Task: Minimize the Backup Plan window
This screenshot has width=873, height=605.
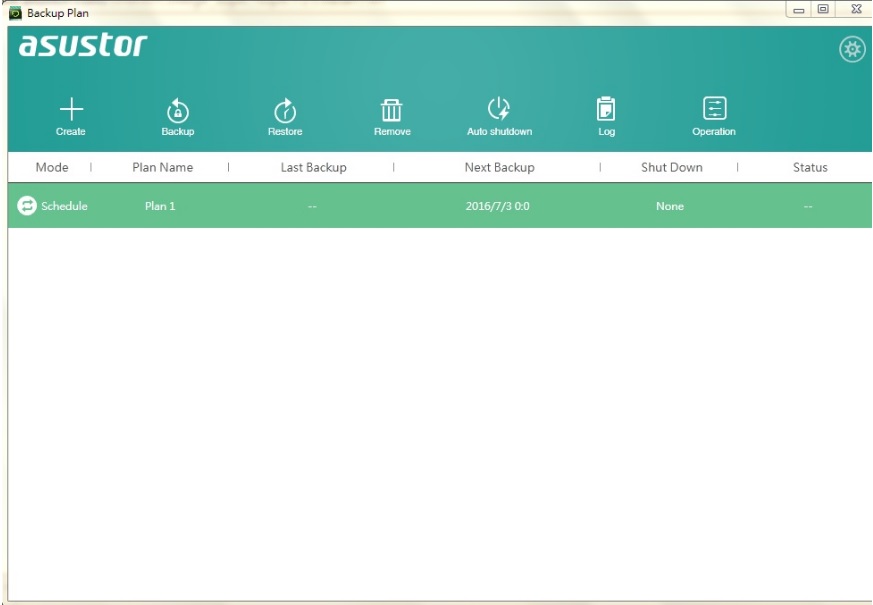Action: click(x=799, y=9)
